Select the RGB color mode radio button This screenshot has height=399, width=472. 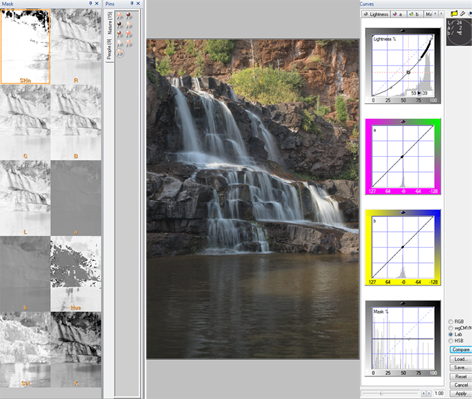click(x=451, y=322)
